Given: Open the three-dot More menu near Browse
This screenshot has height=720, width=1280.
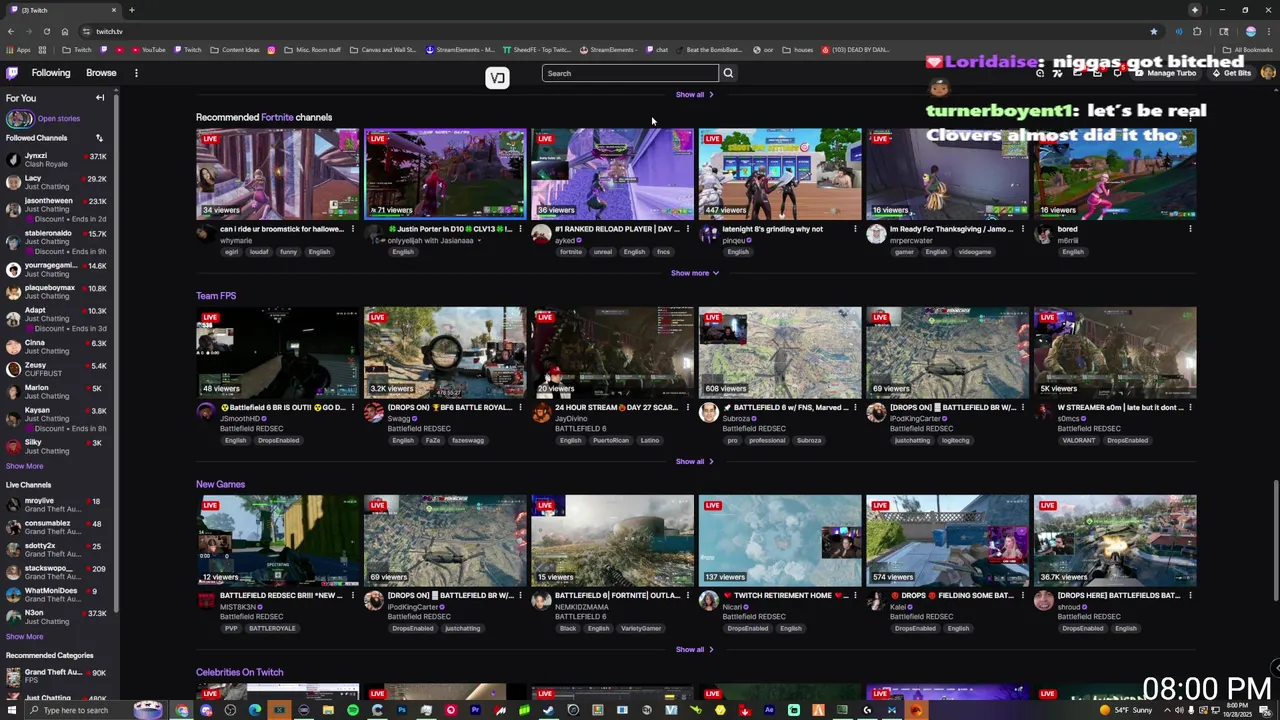Looking at the screenshot, I should point(136,73).
